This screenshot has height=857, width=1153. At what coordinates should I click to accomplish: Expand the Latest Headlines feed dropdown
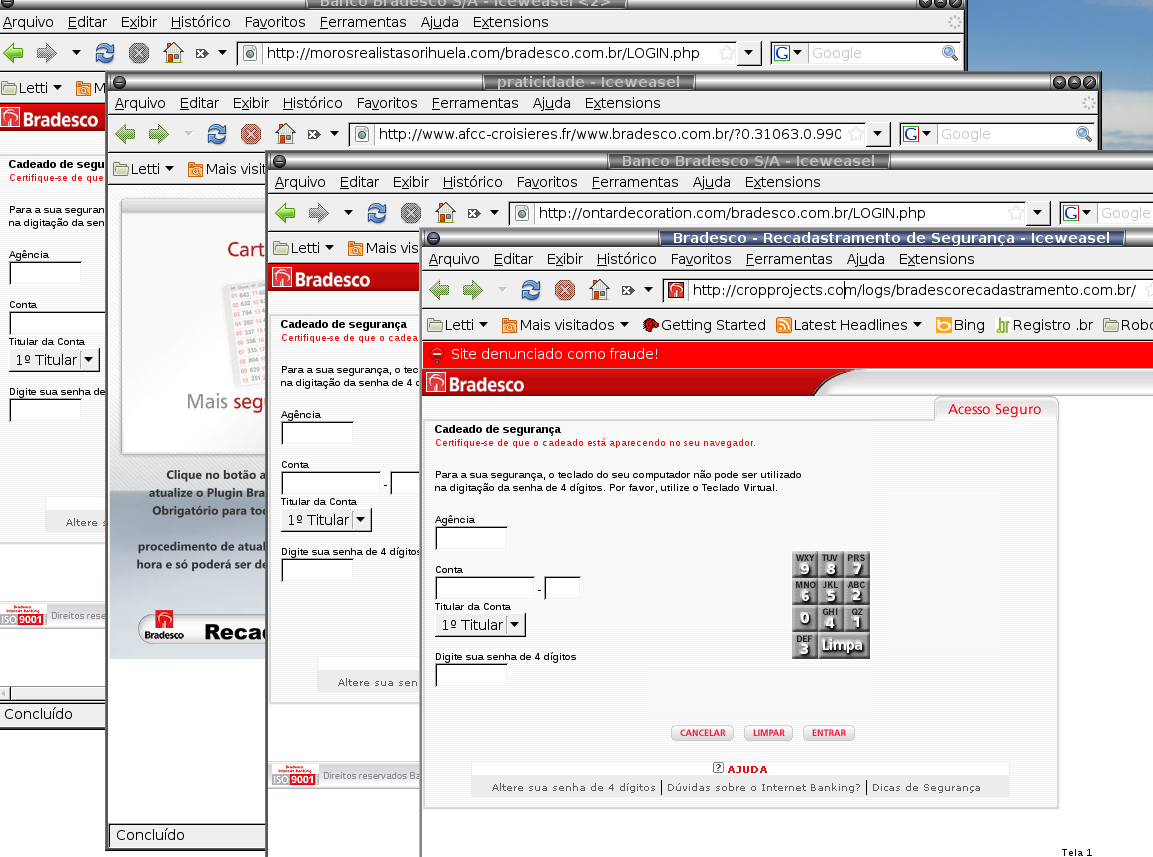917,325
